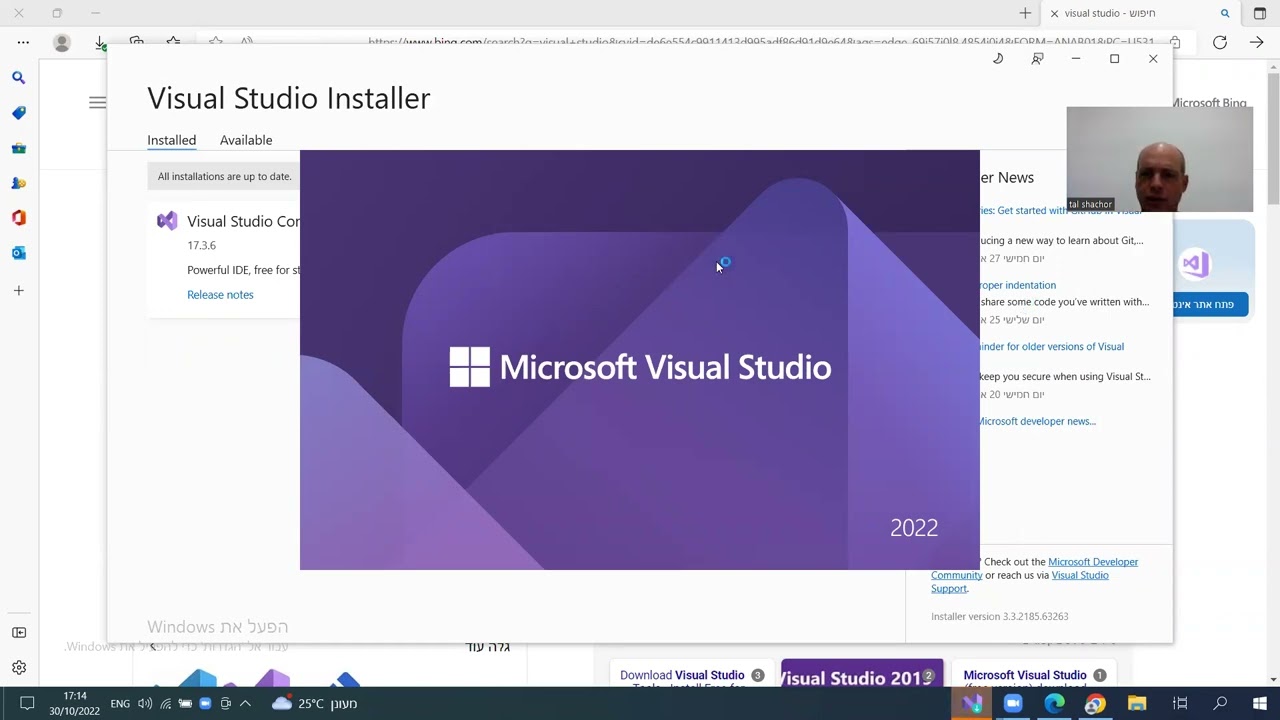This screenshot has height=720, width=1280.
Task: Open Zoom from the taskbar
Action: [1013, 703]
